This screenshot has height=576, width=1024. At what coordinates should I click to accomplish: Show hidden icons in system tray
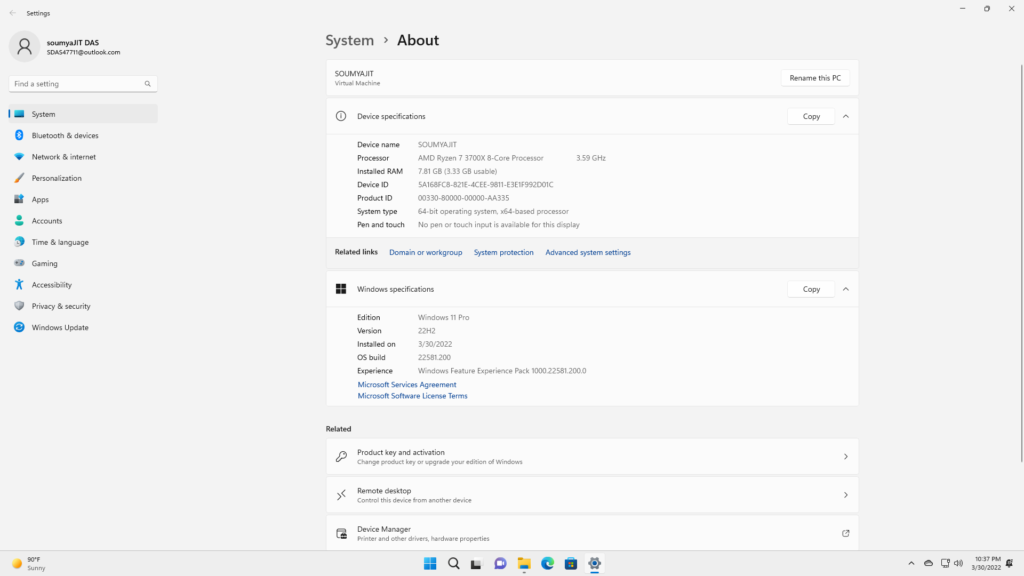point(911,563)
